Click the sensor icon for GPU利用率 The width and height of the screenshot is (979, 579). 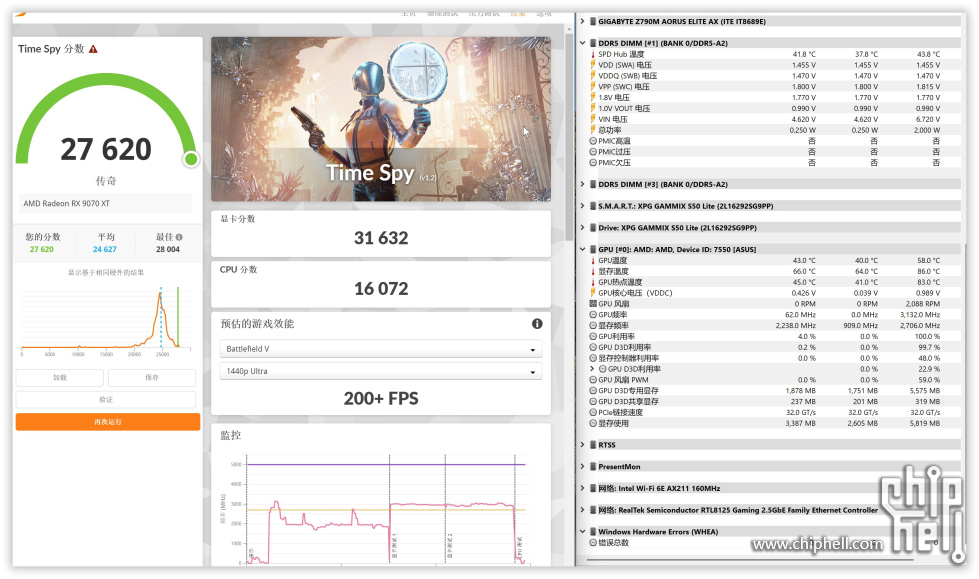pos(593,336)
